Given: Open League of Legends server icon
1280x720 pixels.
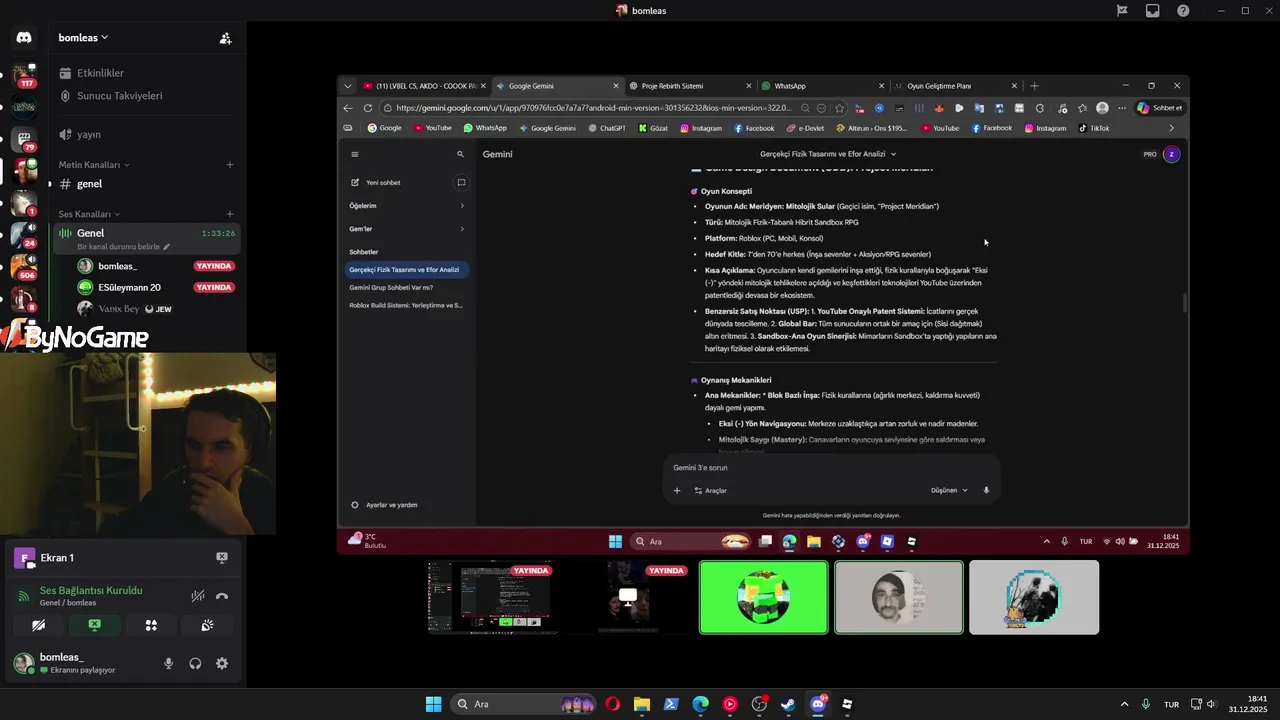Looking at the screenshot, I should pyautogui.click(x=24, y=107).
